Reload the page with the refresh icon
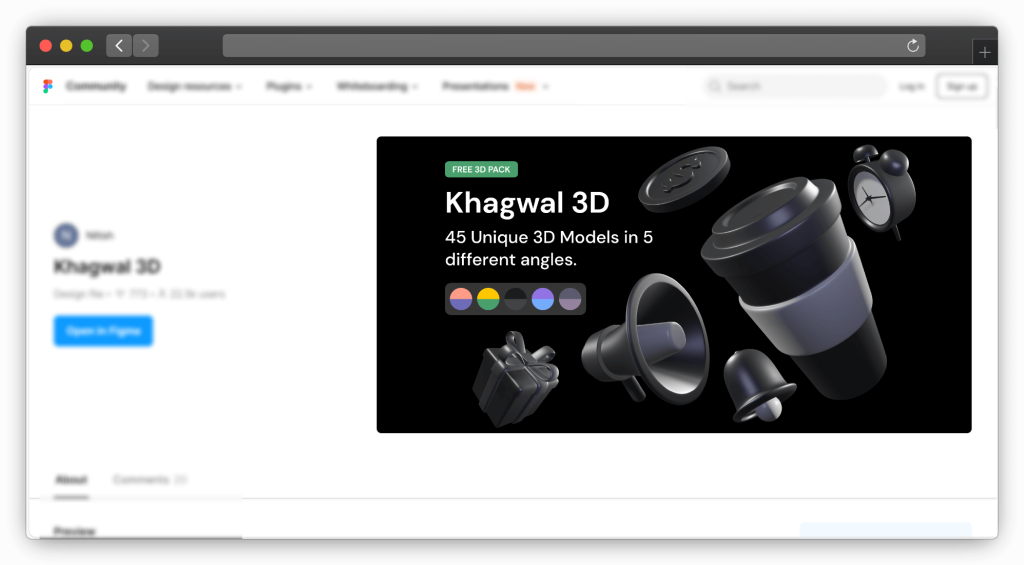 pyautogui.click(x=912, y=46)
